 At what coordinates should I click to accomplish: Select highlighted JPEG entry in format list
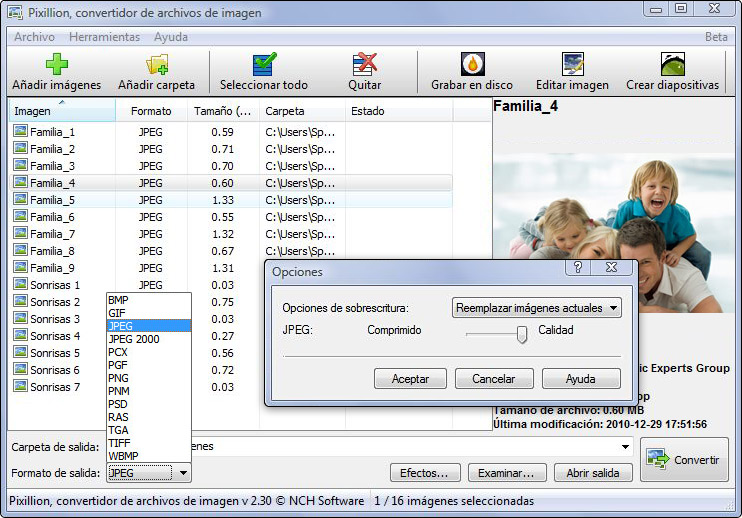(x=149, y=326)
